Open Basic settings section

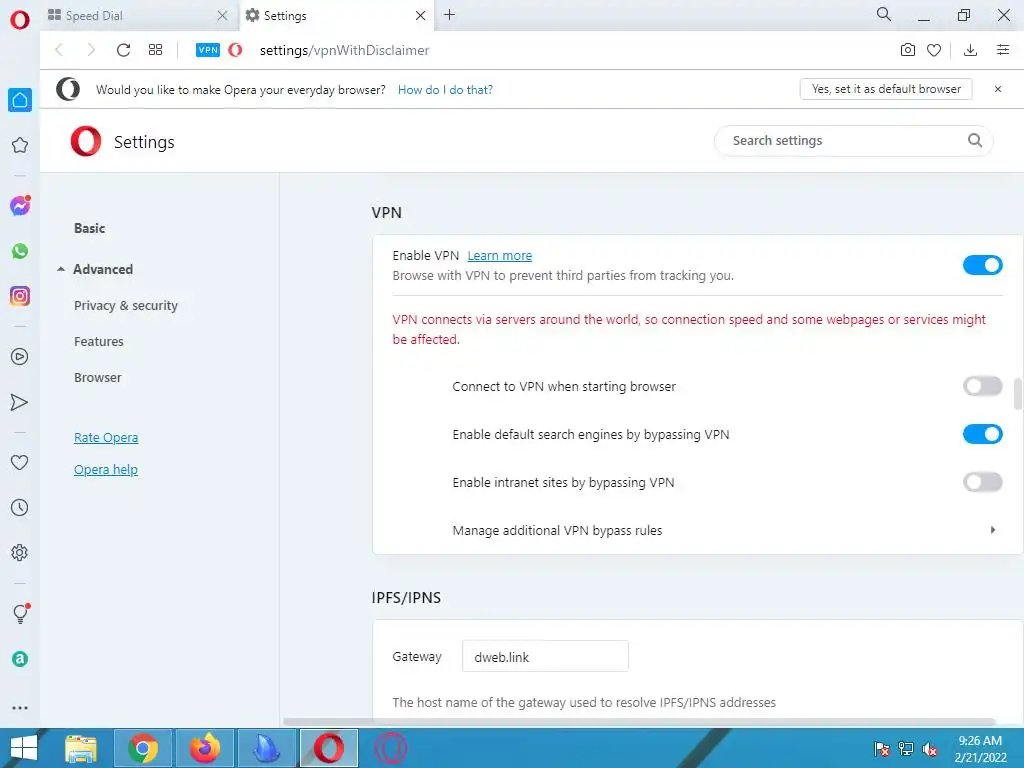[x=89, y=228]
